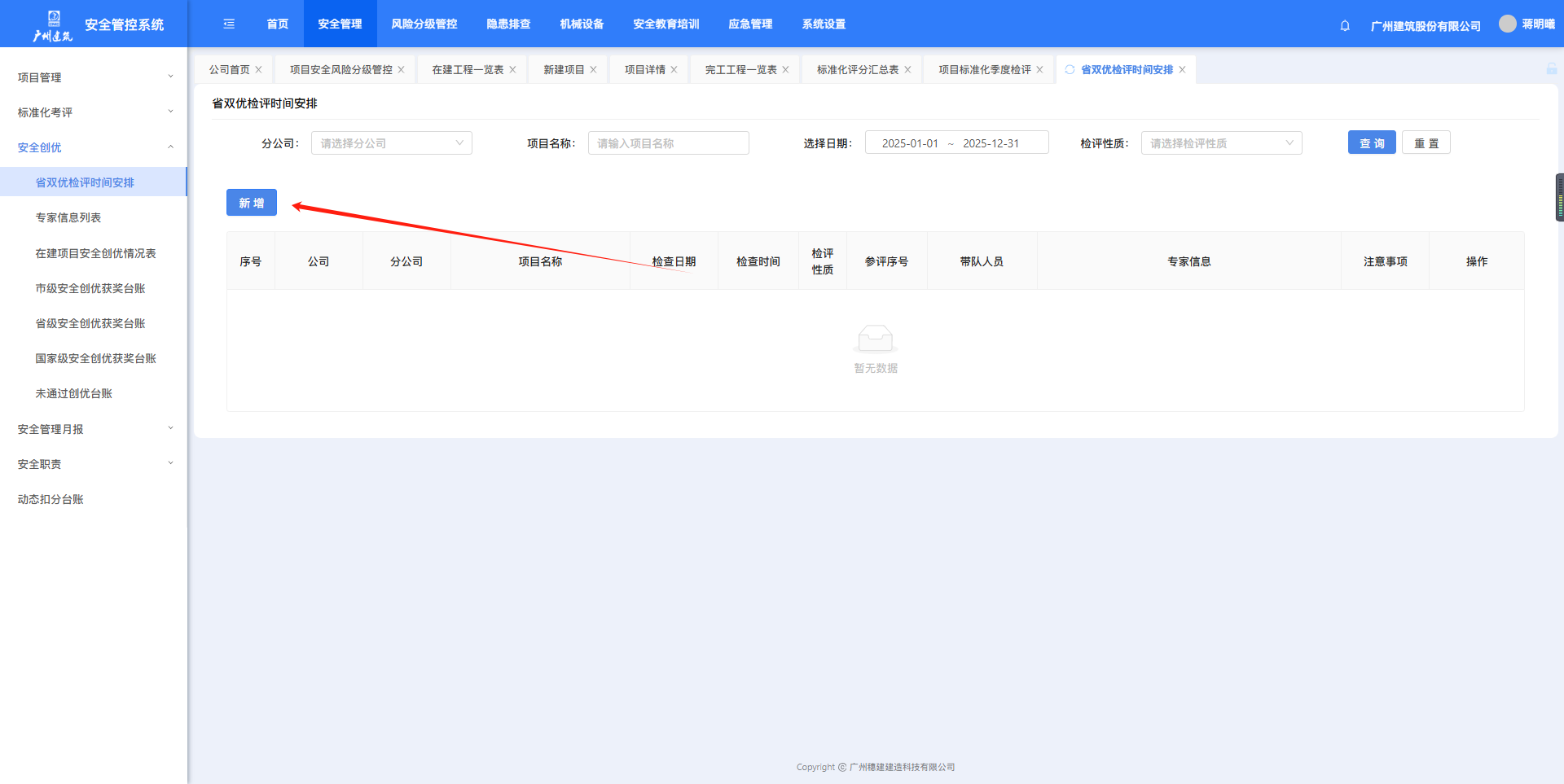Click the 查询 button
The width and height of the screenshot is (1564, 784).
1372,143
